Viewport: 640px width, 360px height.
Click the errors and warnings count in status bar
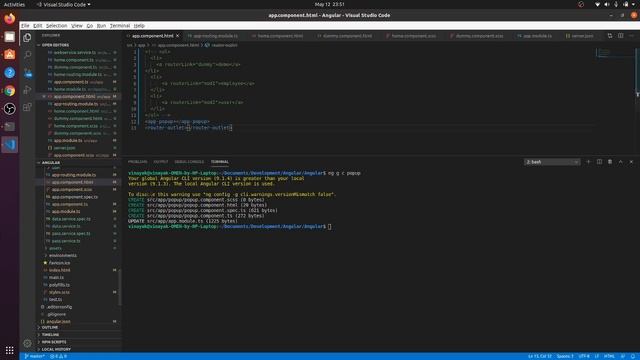point(58,356)
